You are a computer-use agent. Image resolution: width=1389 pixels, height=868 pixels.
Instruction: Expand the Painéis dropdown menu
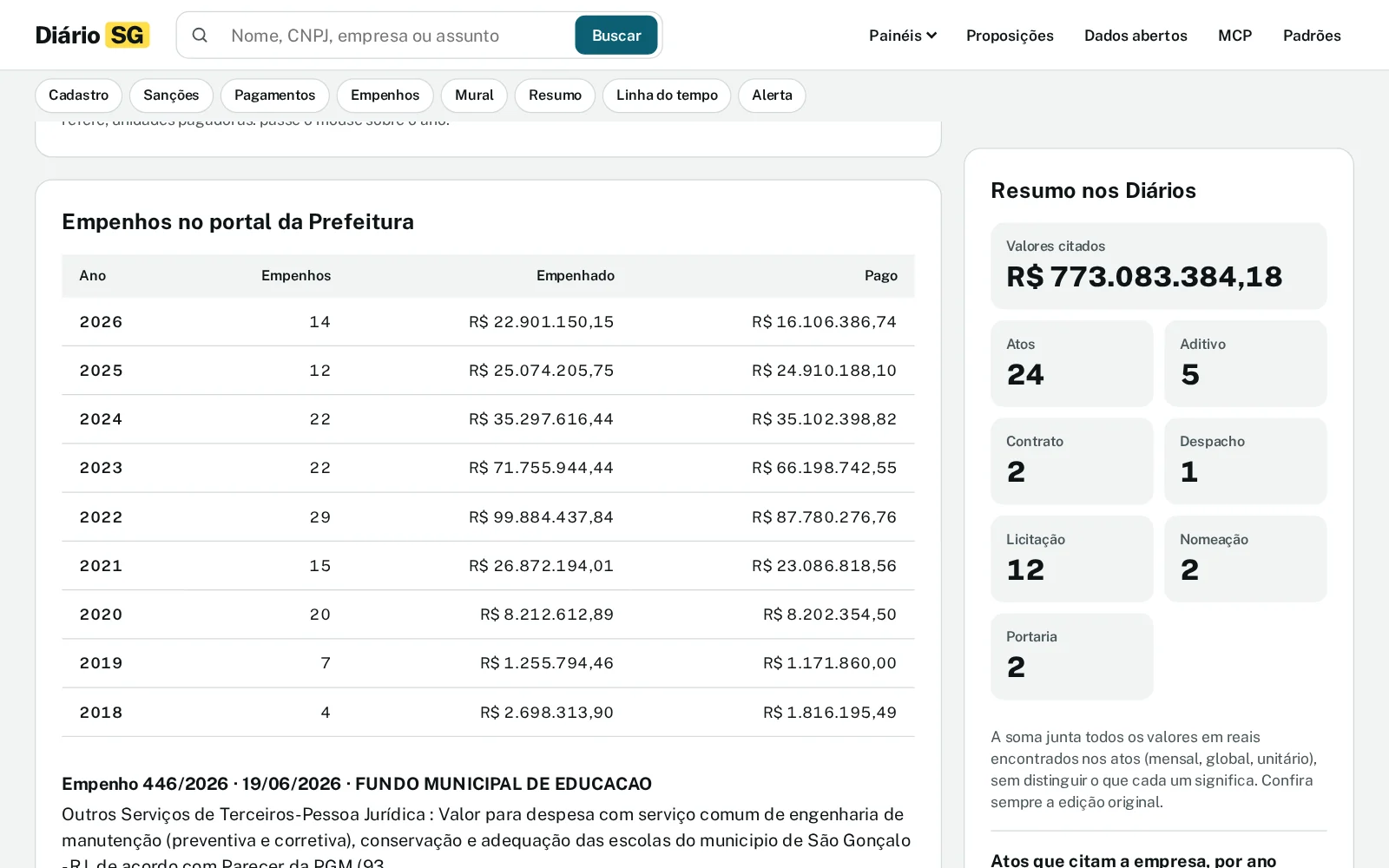(x=903, y=36)
